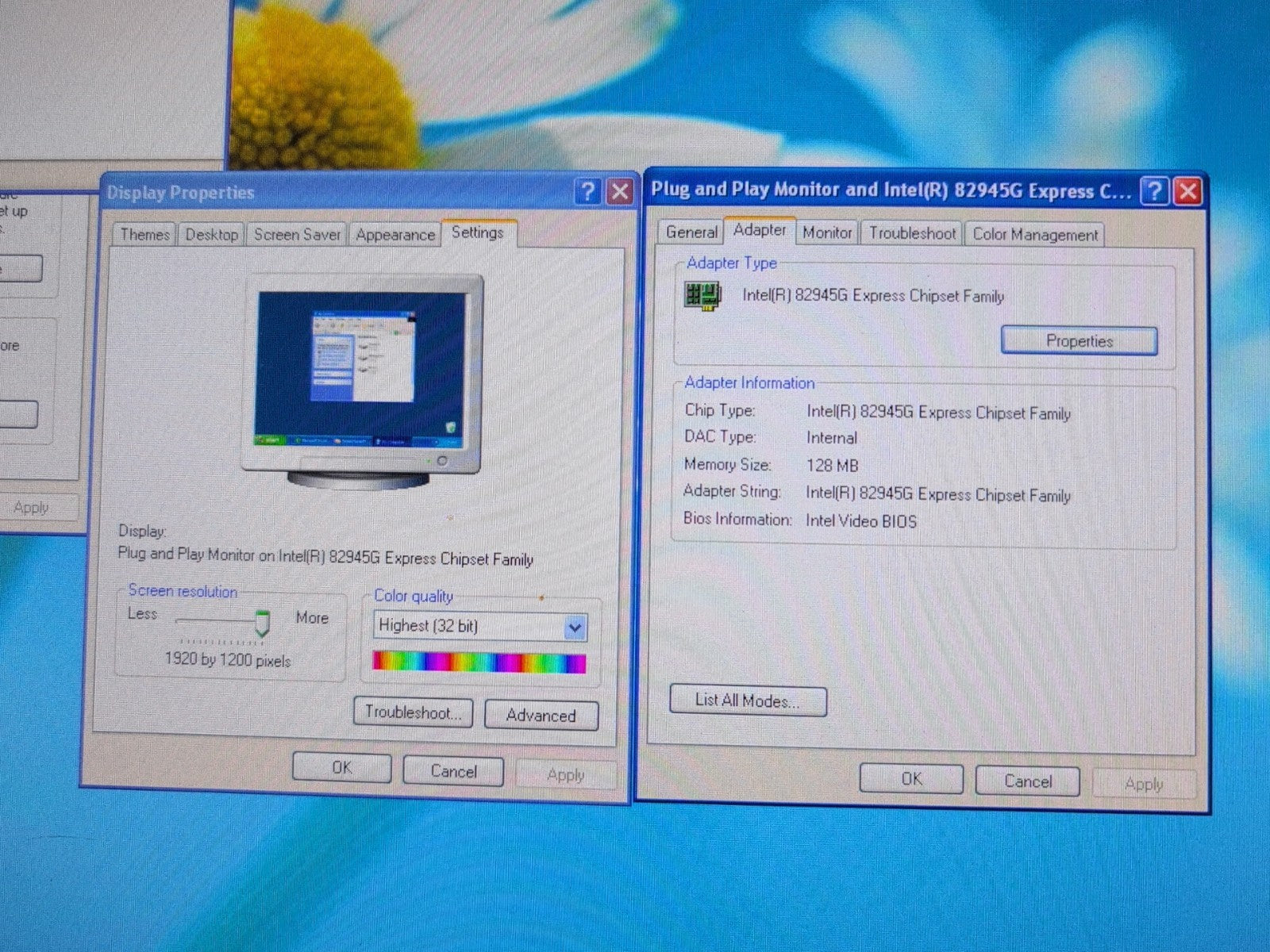Open the Color Management tab
Screen dimensions: 1270x952
[1035, 235]
